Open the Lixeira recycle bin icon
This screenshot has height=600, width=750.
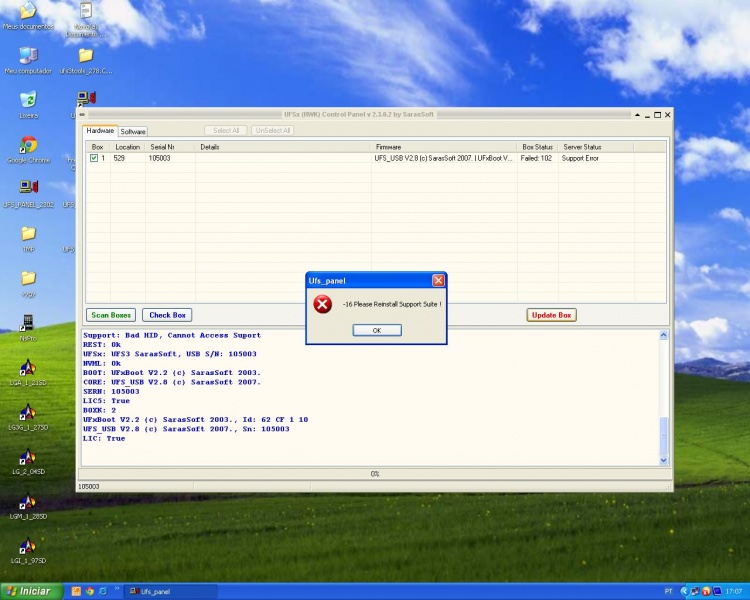point(29,104)
